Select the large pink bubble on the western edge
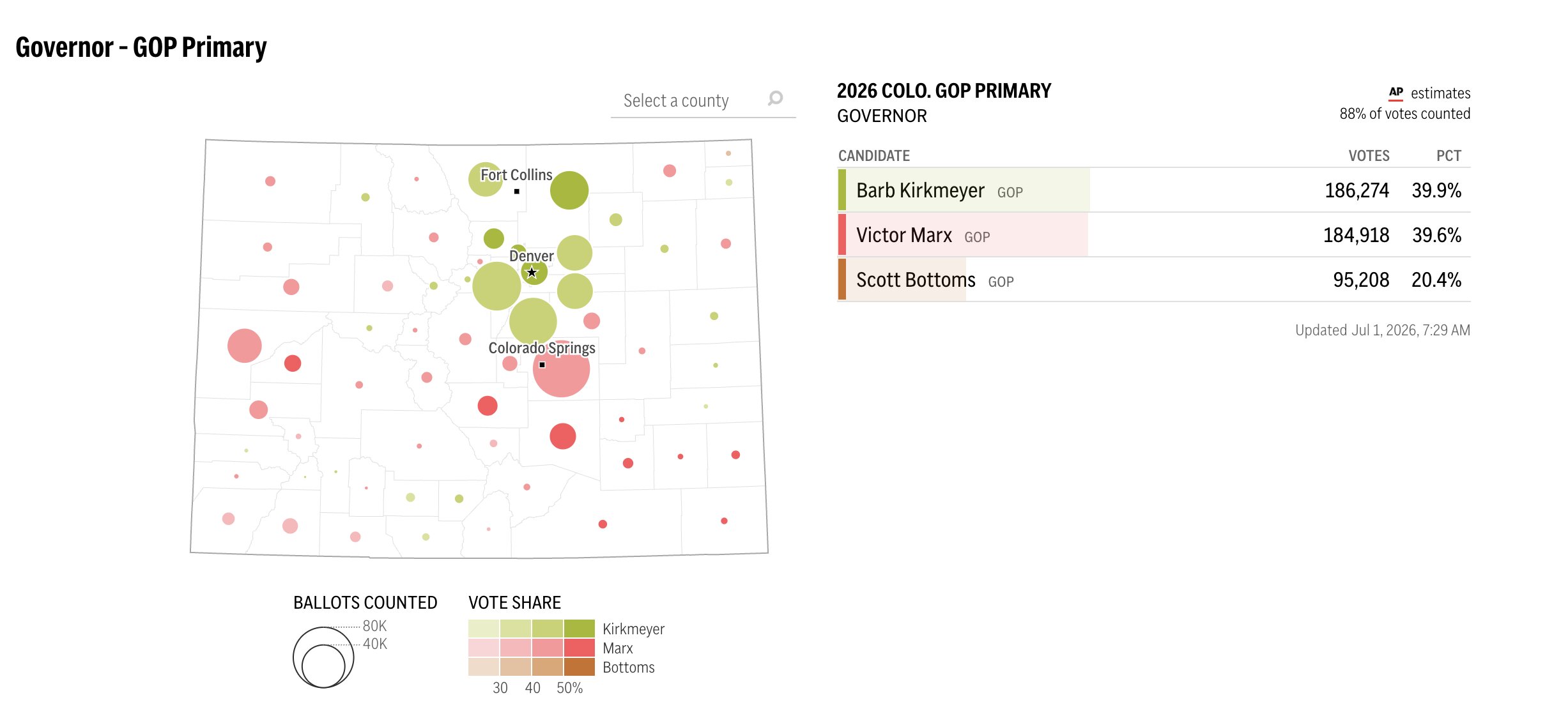1568x709 pixels. tap(245, 346)
